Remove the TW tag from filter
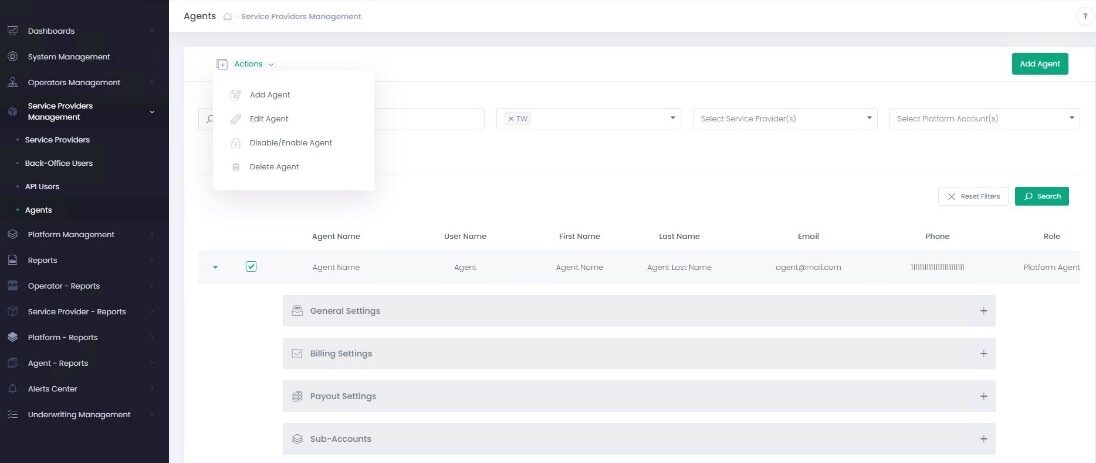The image size is (1096, 463). (x=511, y=119)
